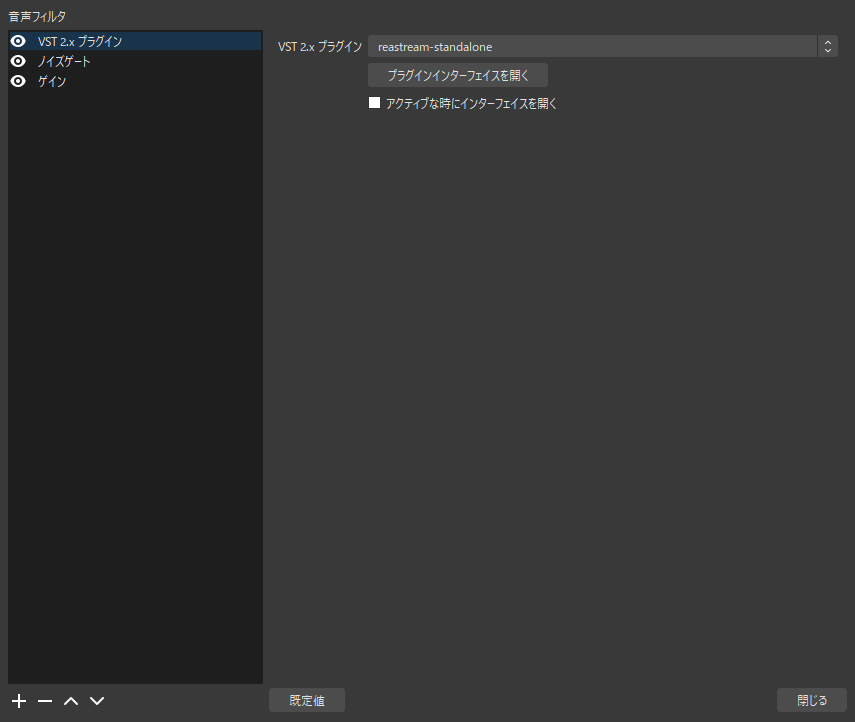Add a new audio filter with plus icon

pos(19,701)
